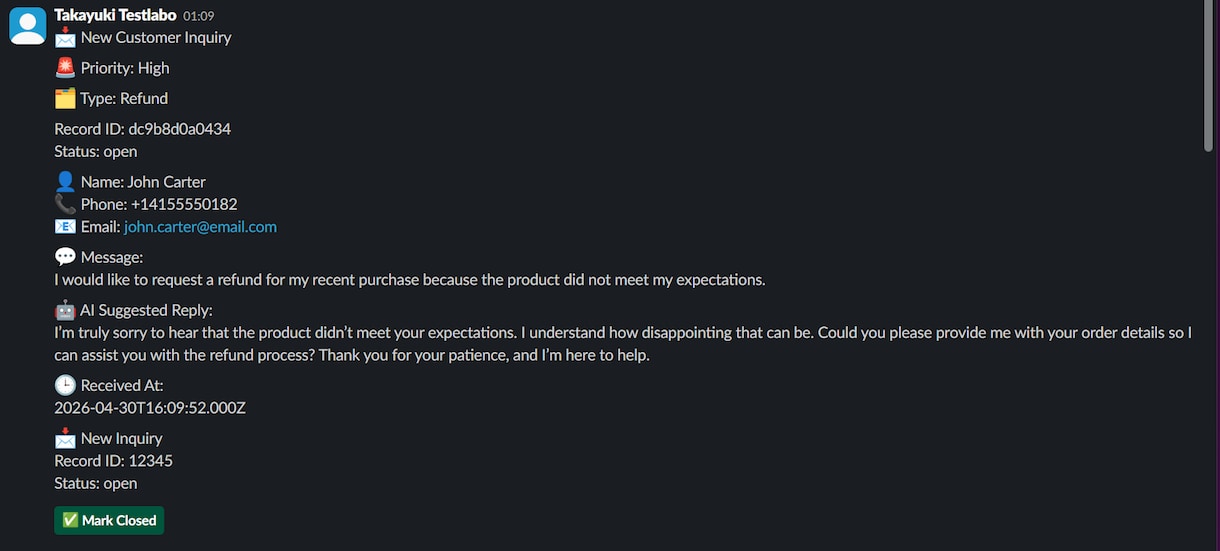Click the telephone receiver emoji beside Phone
1220x551 pixels.
65,204
